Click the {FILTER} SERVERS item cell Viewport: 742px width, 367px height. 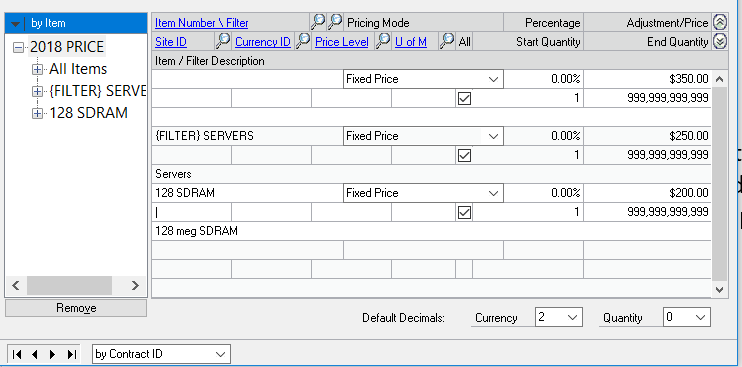pyautogui.click(x=247, y=136)
